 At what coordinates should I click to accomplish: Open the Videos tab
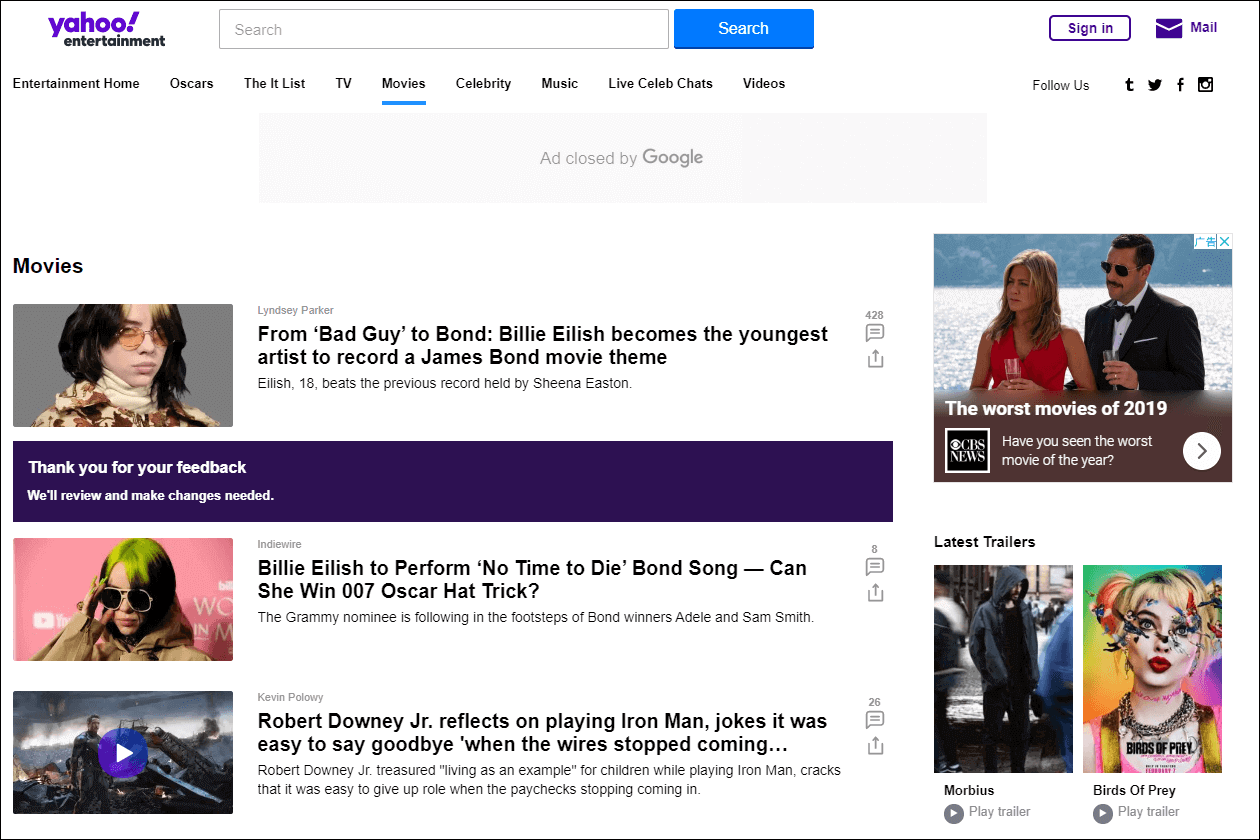point(764,84)
